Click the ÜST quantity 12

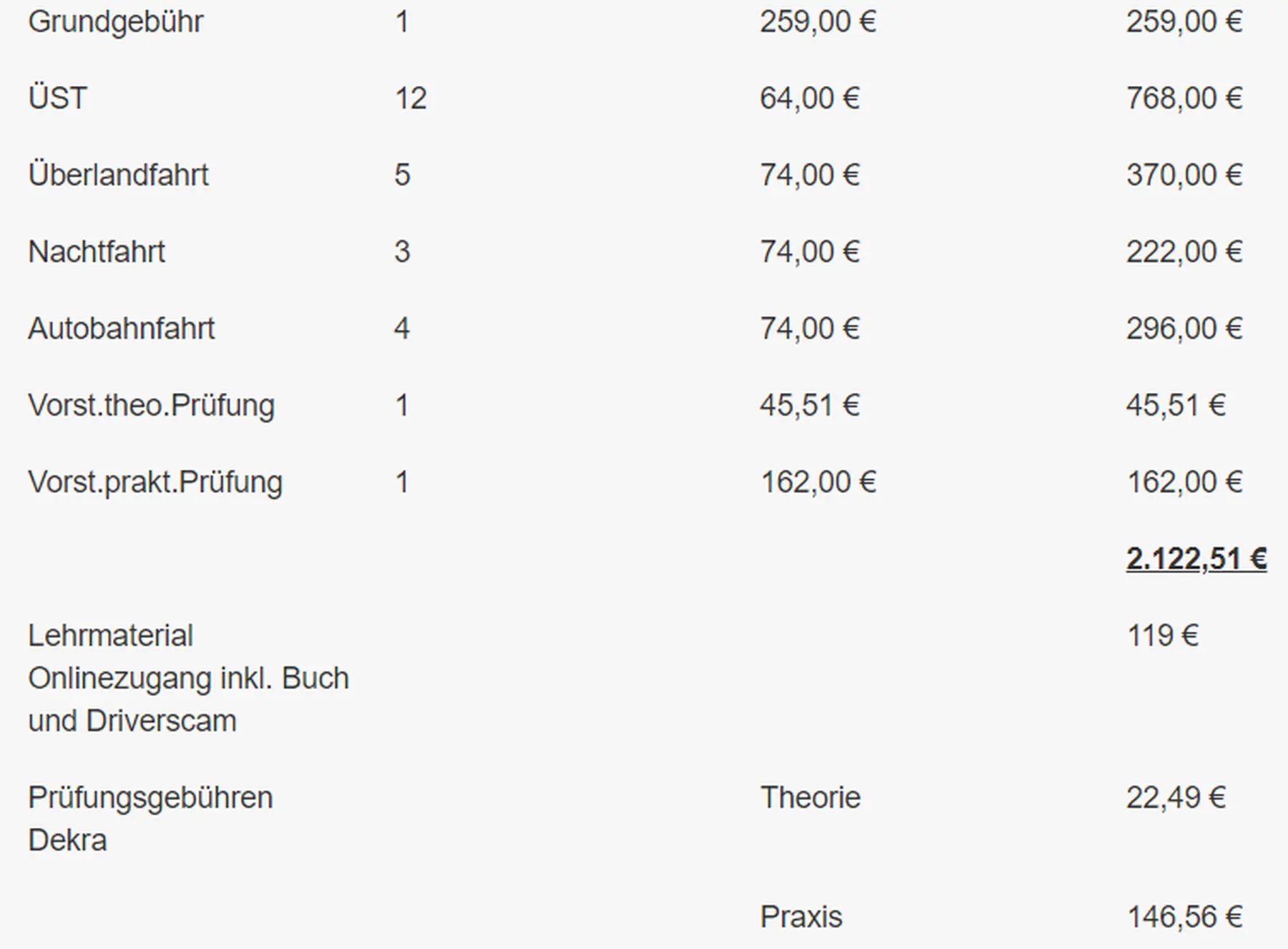point(410,99)
